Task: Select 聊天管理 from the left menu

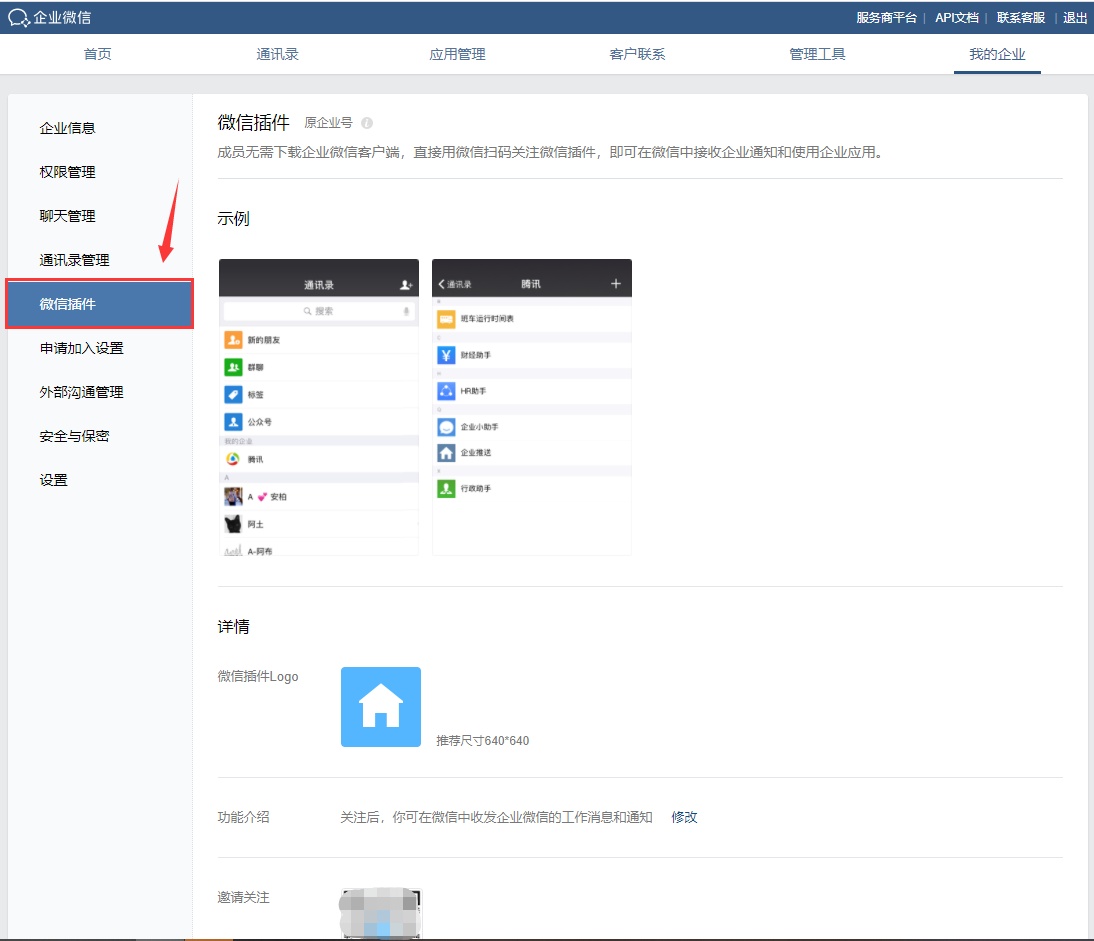Action: (68, 216)
